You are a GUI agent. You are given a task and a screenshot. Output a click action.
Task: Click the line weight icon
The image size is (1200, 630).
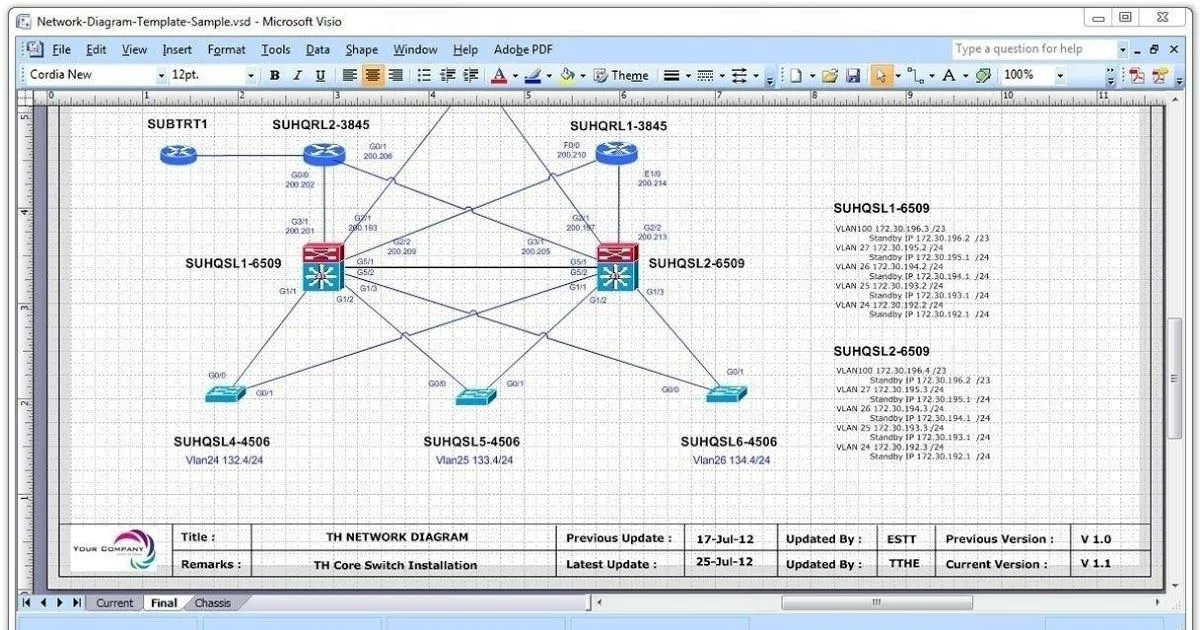coord(672,75)
